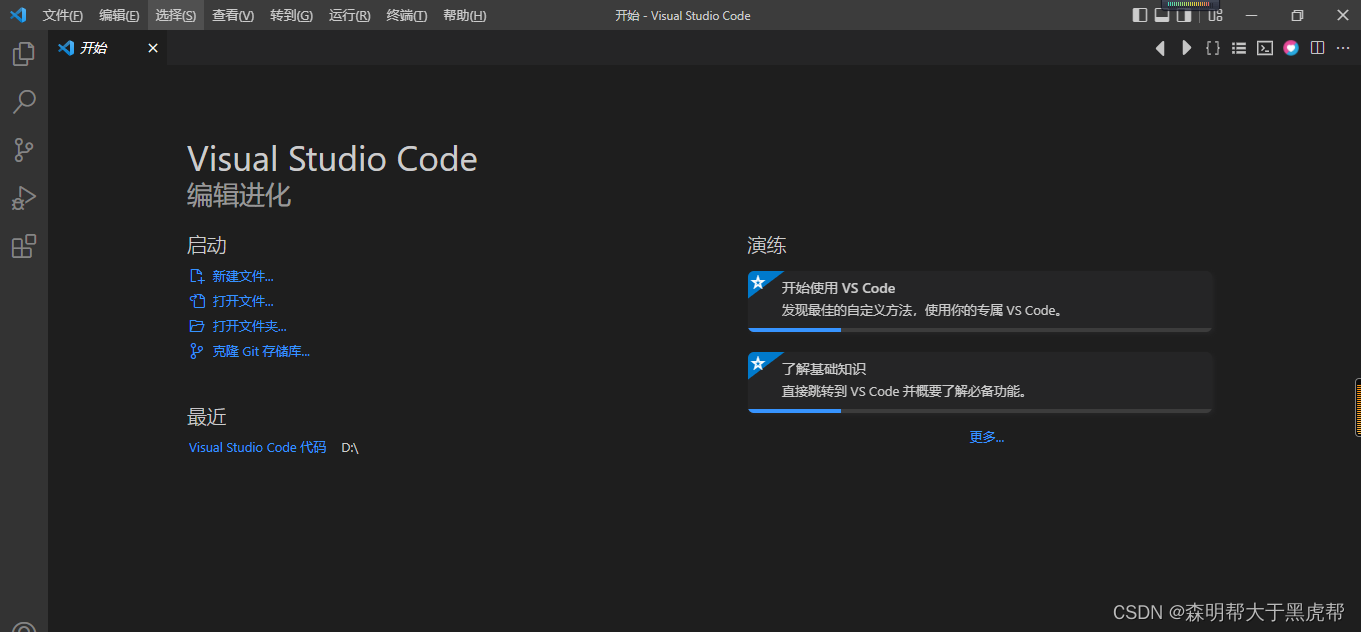Click the 编辑进化 subtitle text
Screen dimensions: 1361x632
(239, 195)
